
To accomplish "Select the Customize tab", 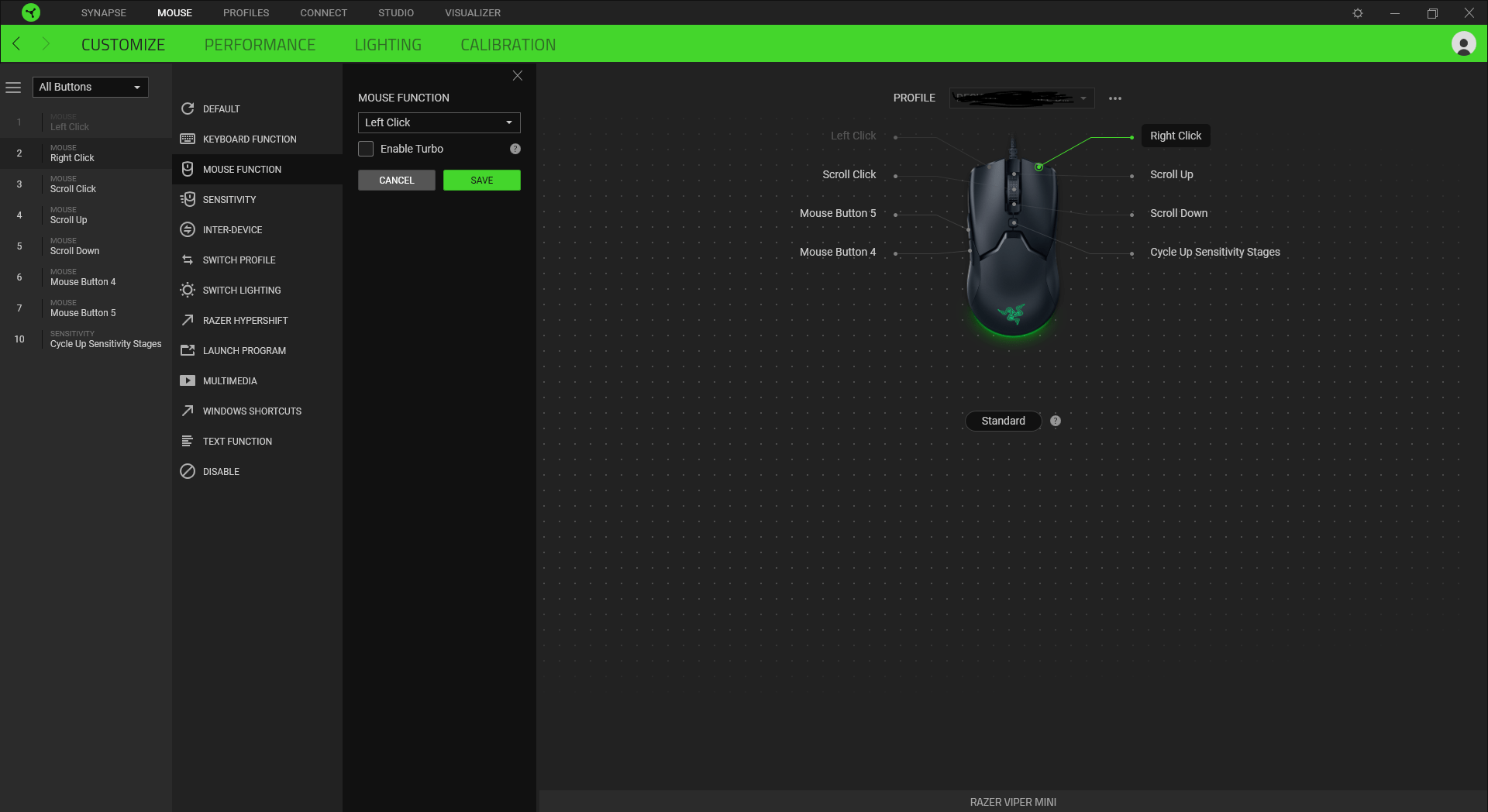I will pyautogui.click(x=123, y=45).
